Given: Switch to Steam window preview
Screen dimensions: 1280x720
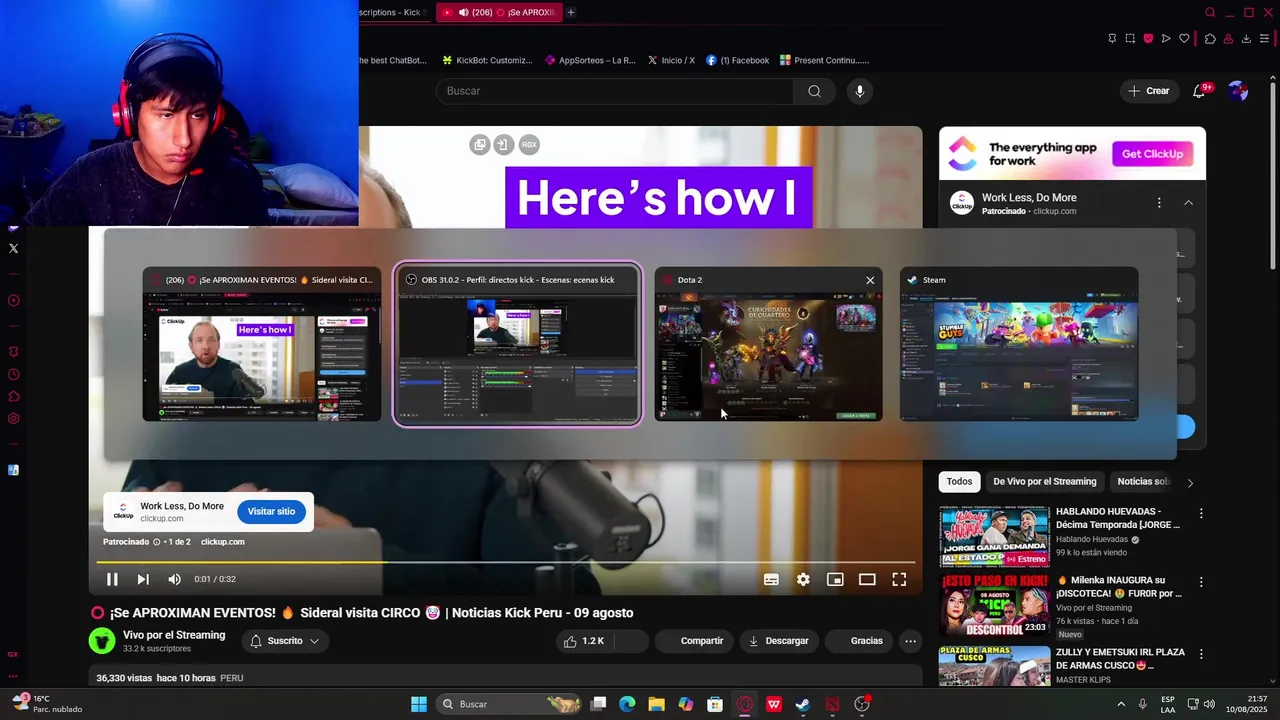Looking at the screenshot, I should pyautogui.click(x=1019, y=345).
